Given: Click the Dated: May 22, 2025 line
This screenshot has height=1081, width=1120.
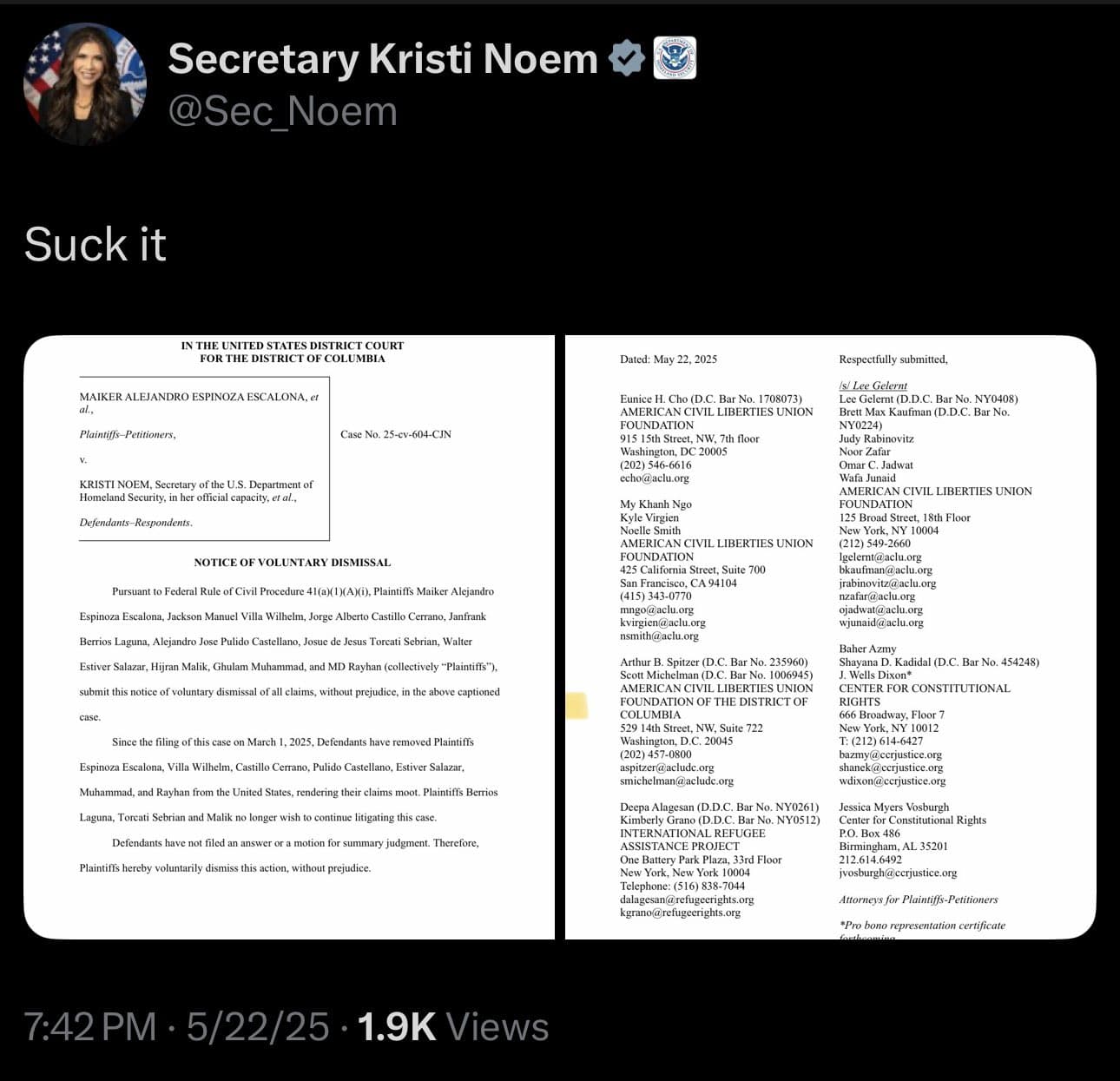Looking at the screenshot, I should click(x=669, y=359).
